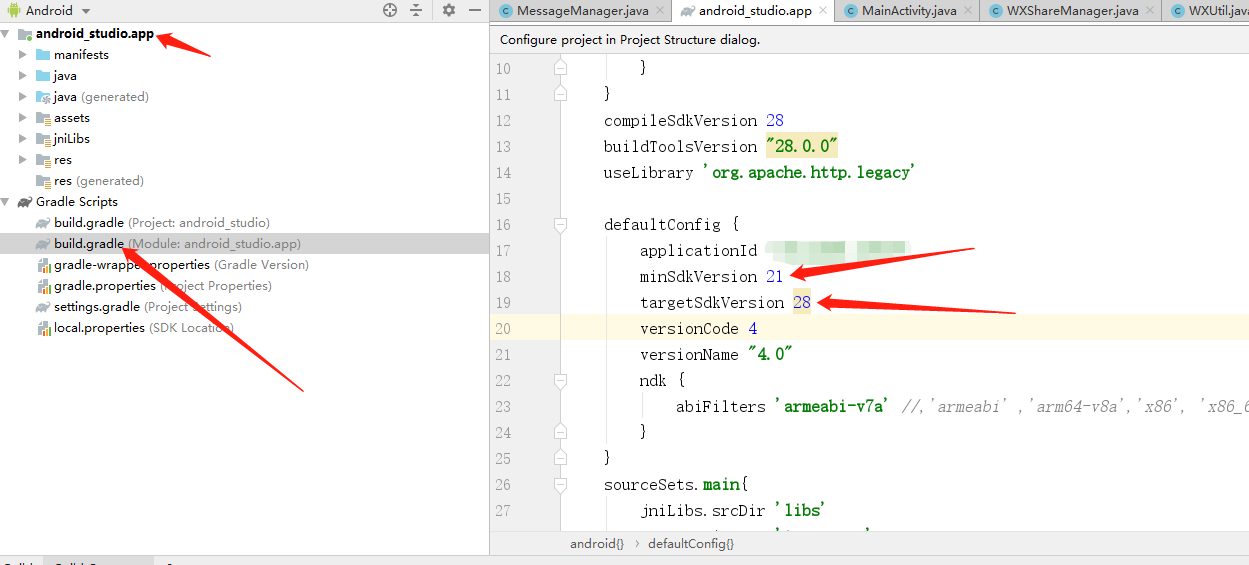Click the android{} breadcrumb
This screenshot has width=1249, height=565.
597,544
